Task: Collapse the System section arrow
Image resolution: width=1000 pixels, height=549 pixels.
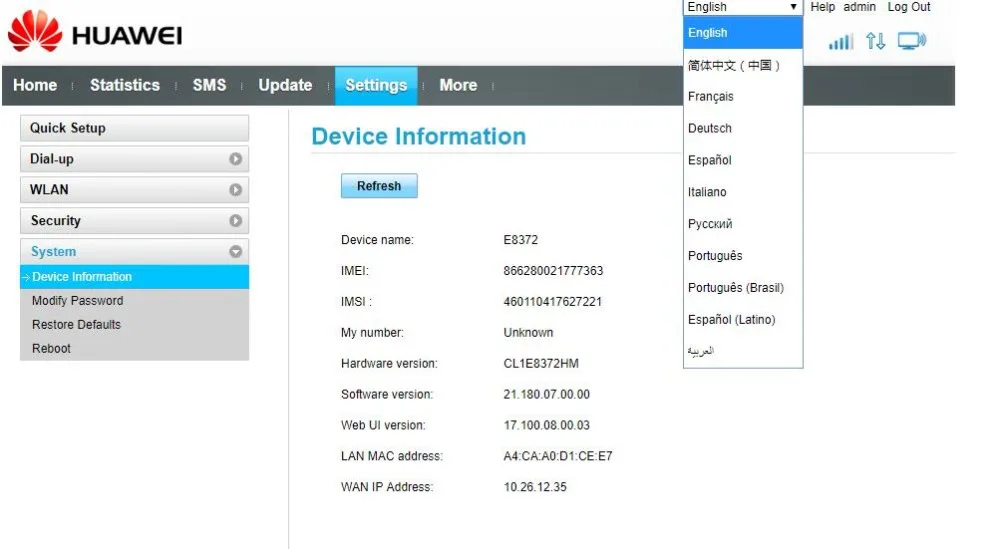Action: coord(235,252)
